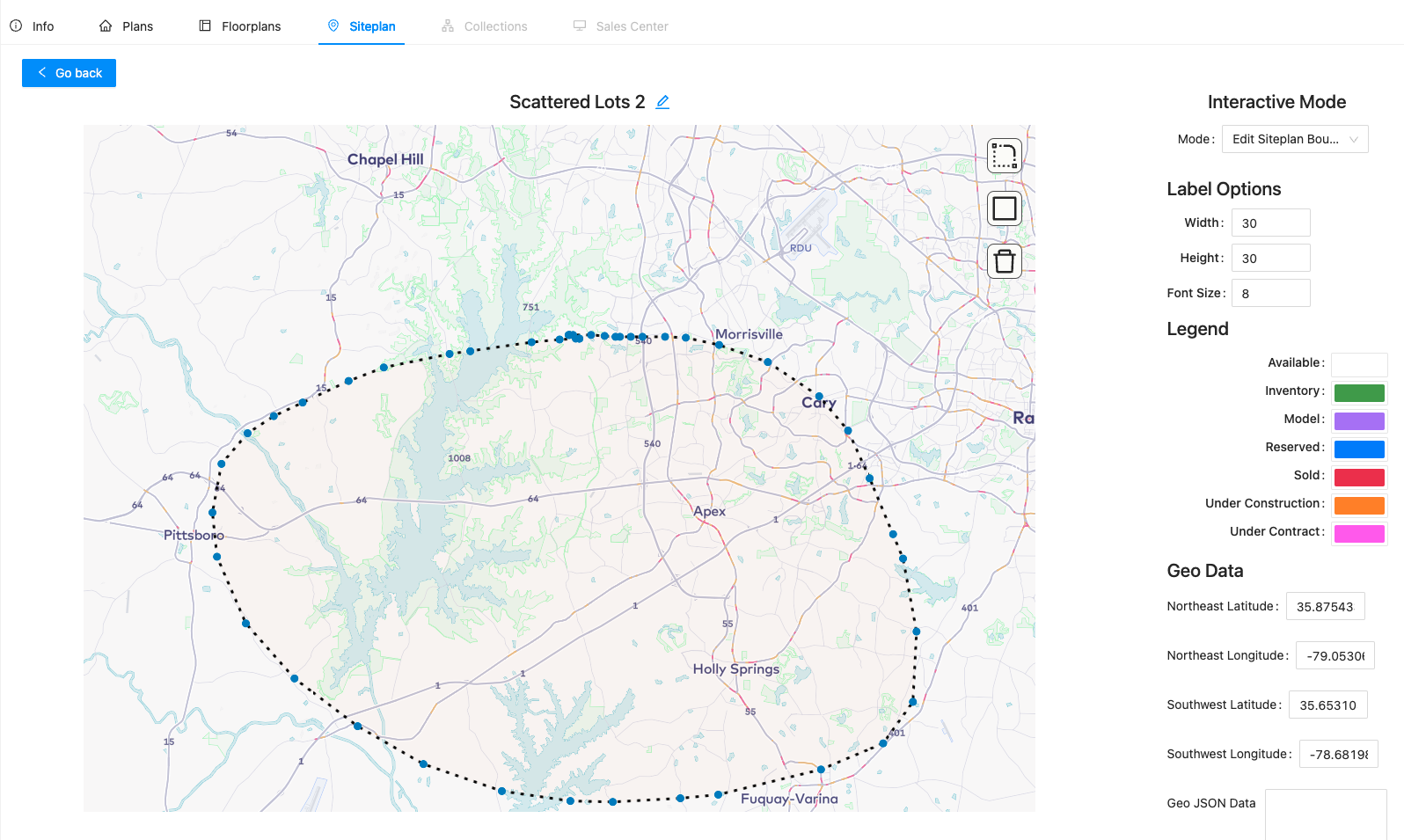Viewport: 1404px width, 840px height.
Task: Click the Sales Center monitor icon
Action: (580, 26)
